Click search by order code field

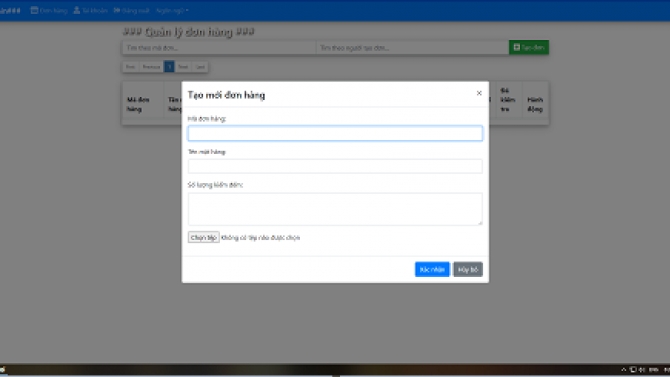tap(219, 47)
